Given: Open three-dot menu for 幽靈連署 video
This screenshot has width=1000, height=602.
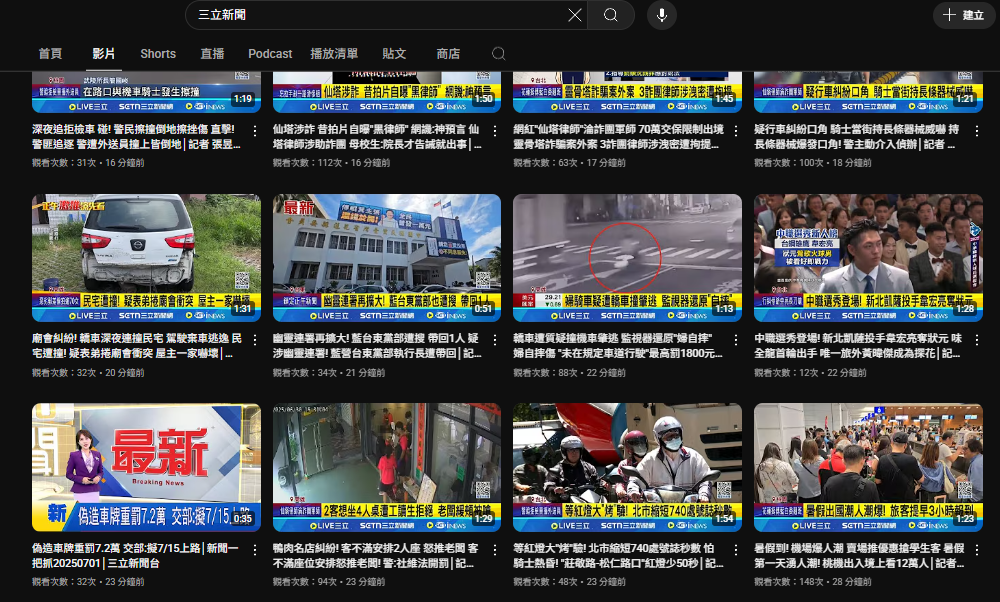Looking at the screenshot, I should [495, 340].
